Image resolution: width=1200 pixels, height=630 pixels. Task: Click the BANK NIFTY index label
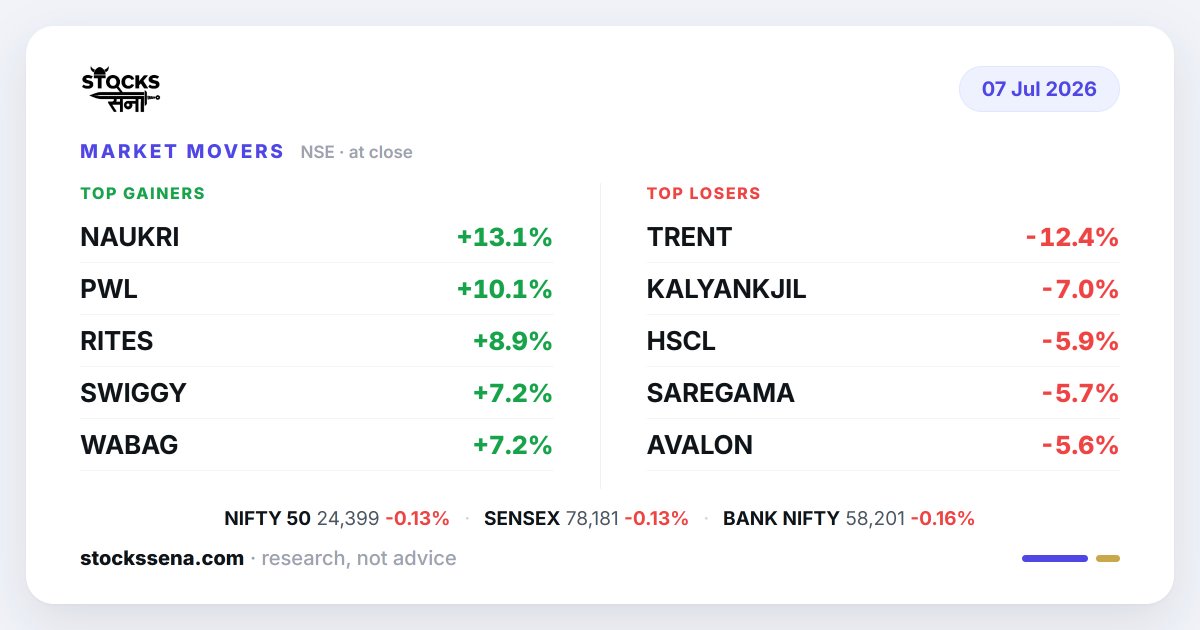coord(781,519)
